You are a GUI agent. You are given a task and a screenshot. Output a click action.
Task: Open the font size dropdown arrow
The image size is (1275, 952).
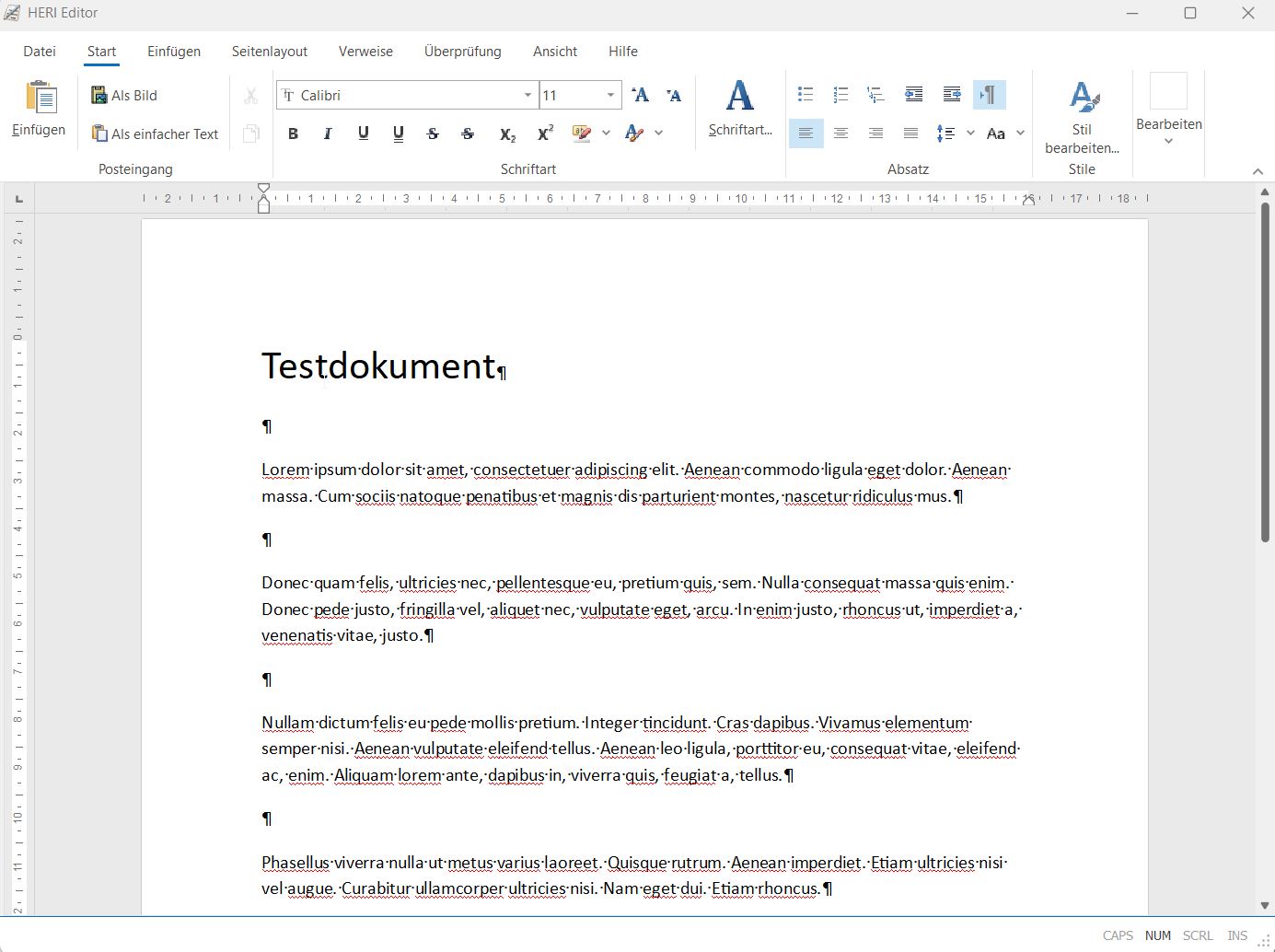coord(610,95)
